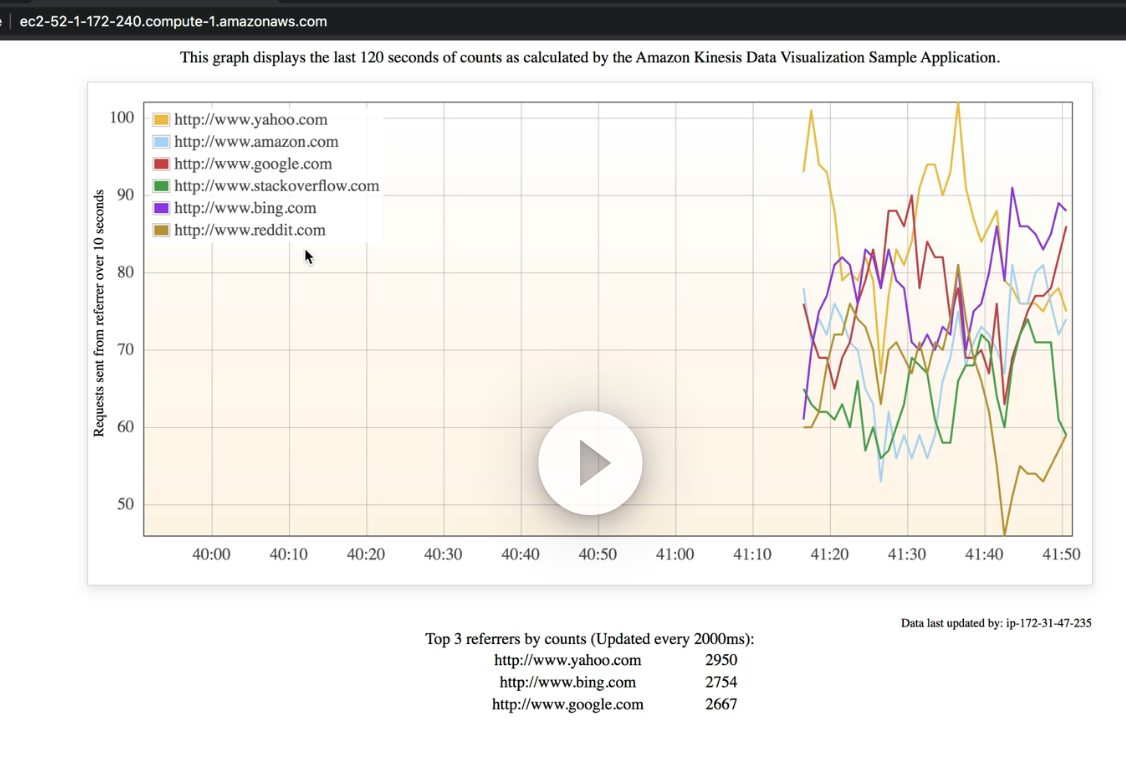Select http://www.yahoo.com legend label
Viewport: 1126px width, 765px height.
(x=251, y=120)
